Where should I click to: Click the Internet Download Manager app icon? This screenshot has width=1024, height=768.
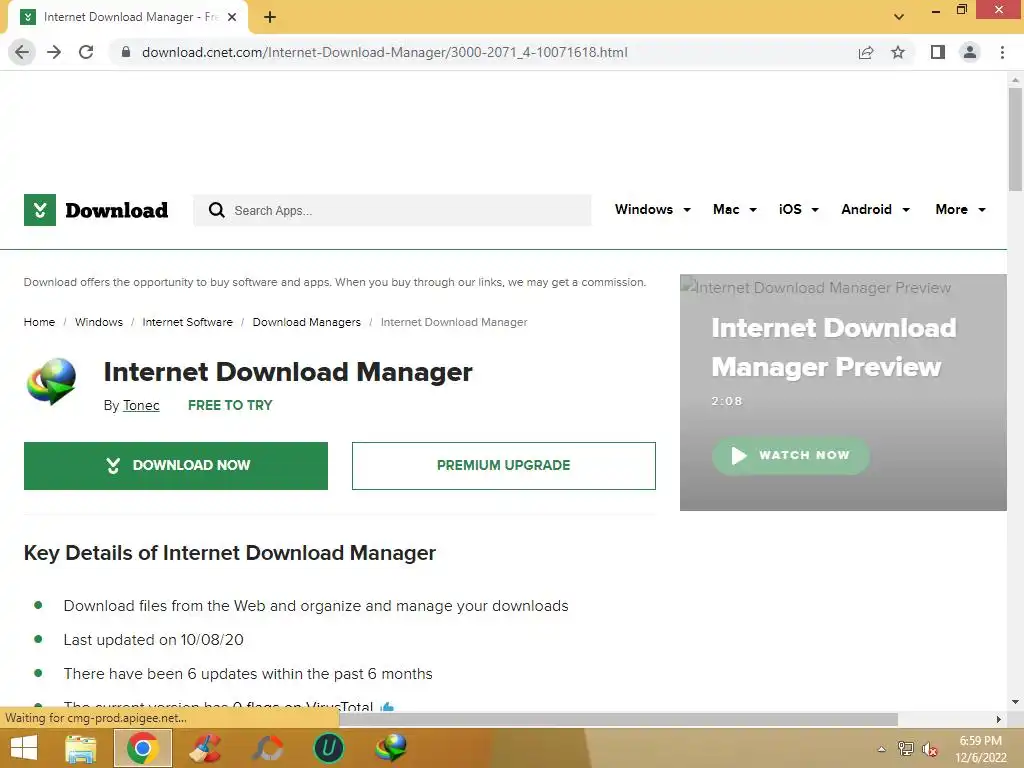(x=52, y=381)
